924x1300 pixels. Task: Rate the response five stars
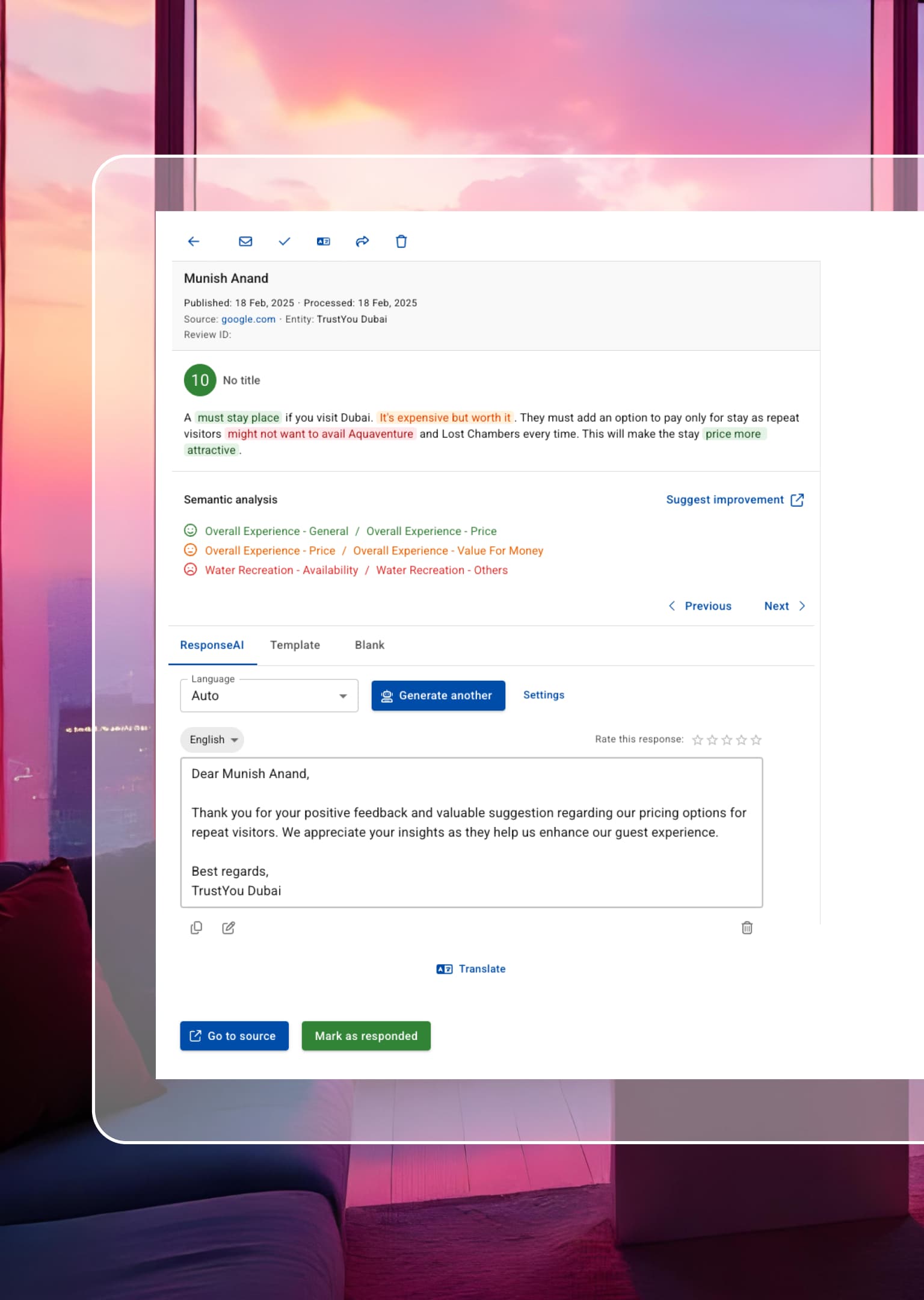(756, 740)
